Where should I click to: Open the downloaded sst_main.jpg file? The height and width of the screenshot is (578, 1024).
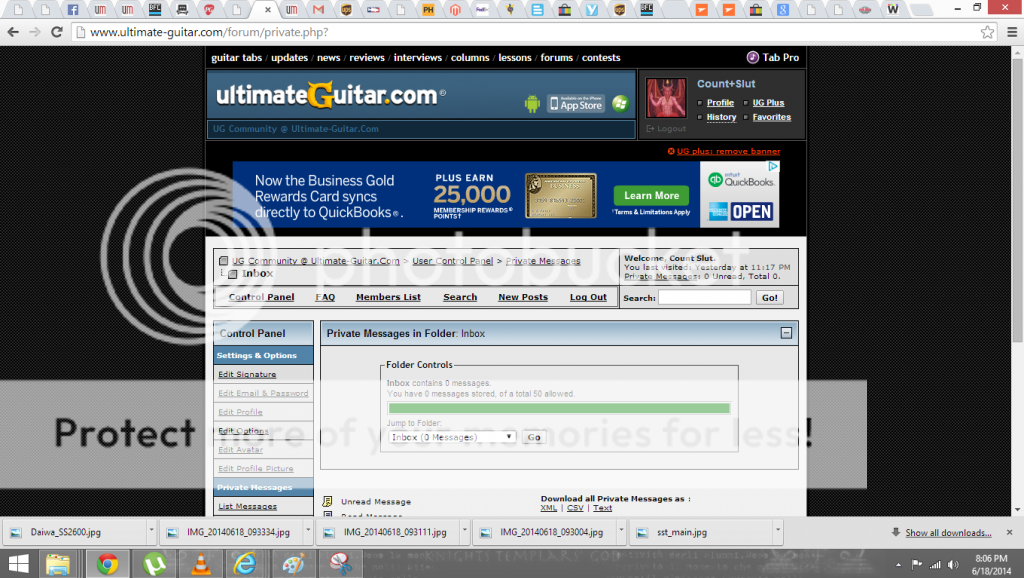(701, 532)
